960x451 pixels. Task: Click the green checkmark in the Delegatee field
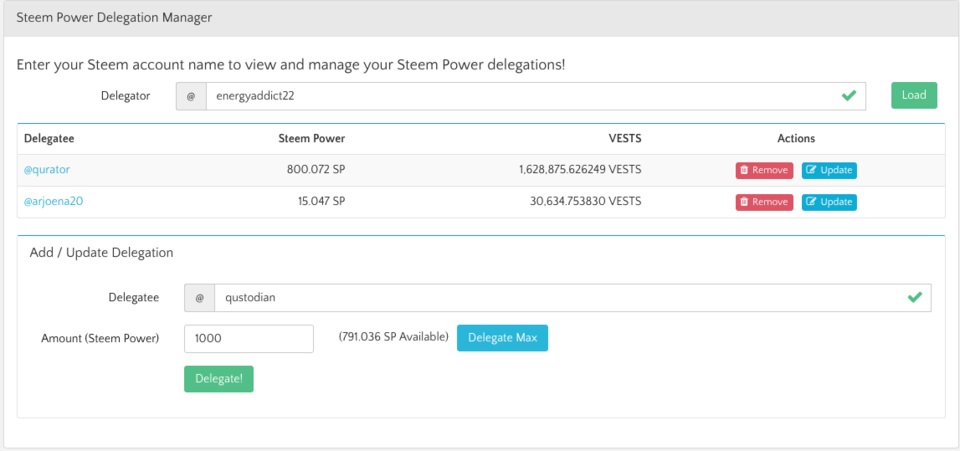(914, 297)
